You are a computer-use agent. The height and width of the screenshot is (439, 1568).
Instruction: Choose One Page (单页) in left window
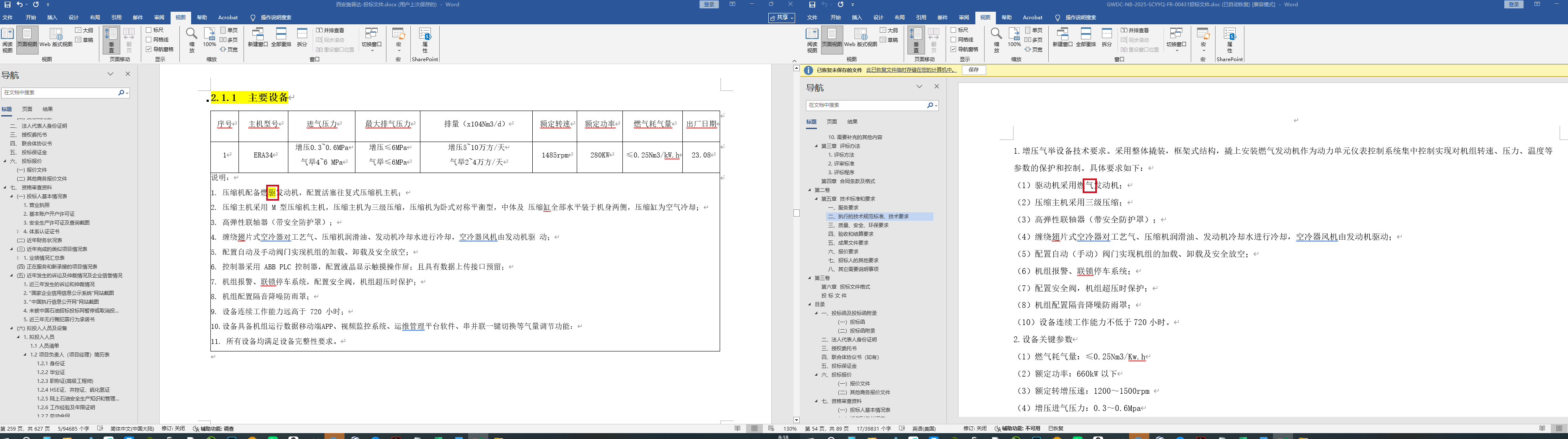(x=229, y=30)
